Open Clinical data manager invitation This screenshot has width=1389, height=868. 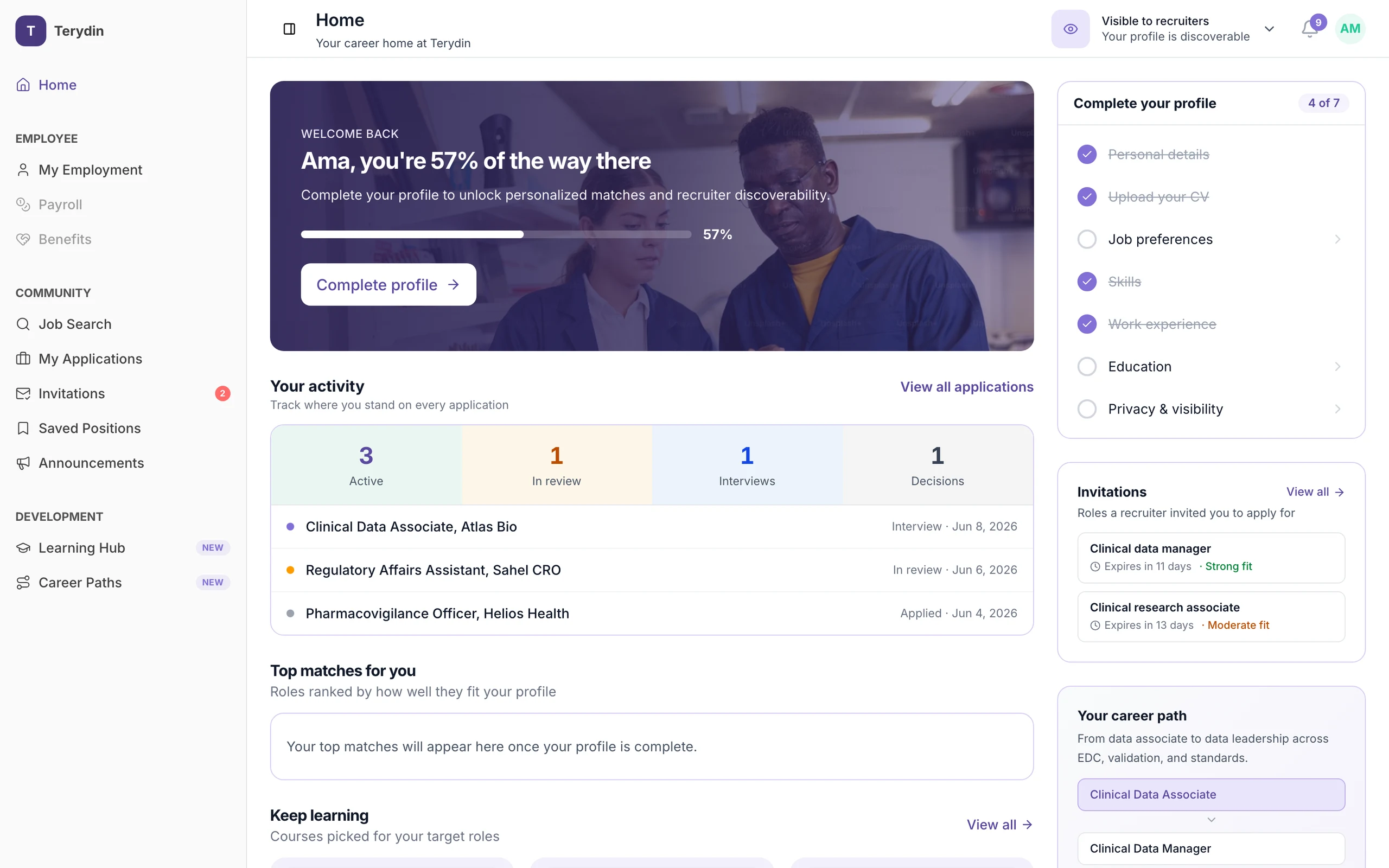1211,558
